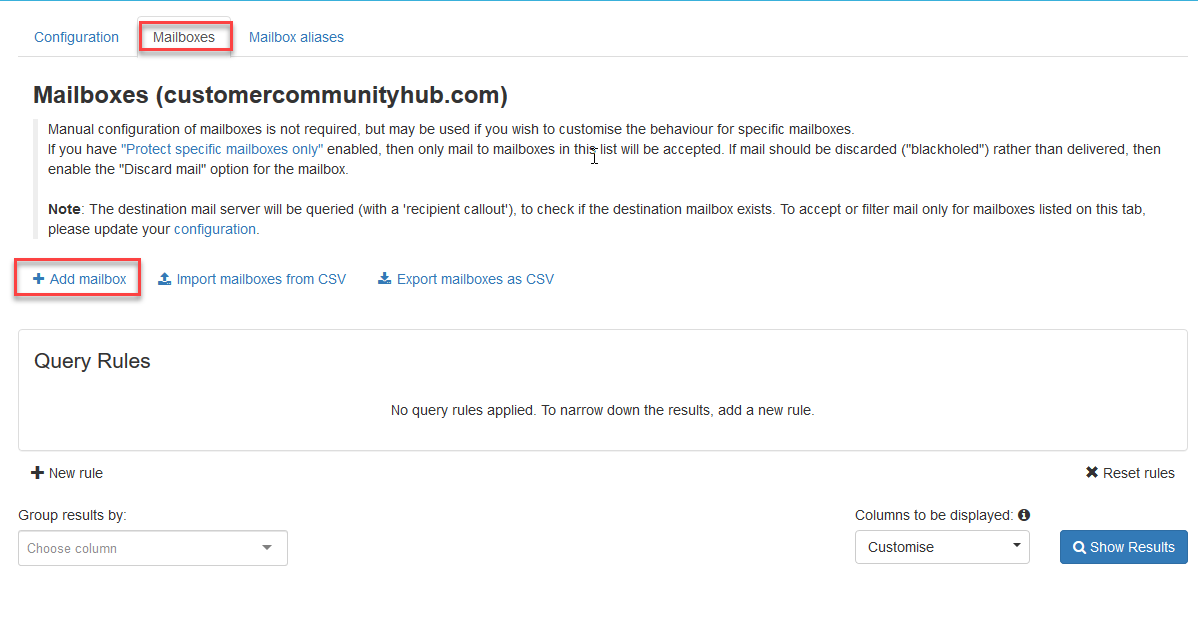The width and height of the screenshot is (1198, 626).
Task: Click the info icon near Columns to be displayed
Action: tap(1024, 515)
